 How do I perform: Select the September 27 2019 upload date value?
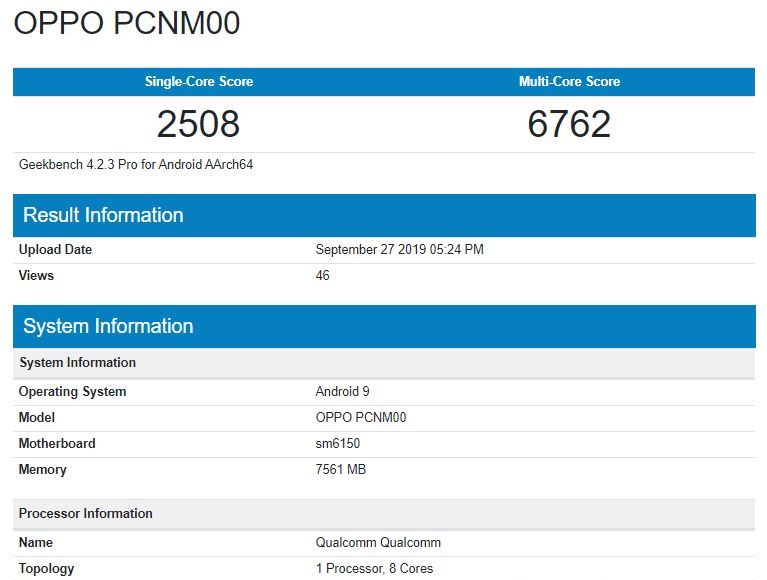[399, 249]
